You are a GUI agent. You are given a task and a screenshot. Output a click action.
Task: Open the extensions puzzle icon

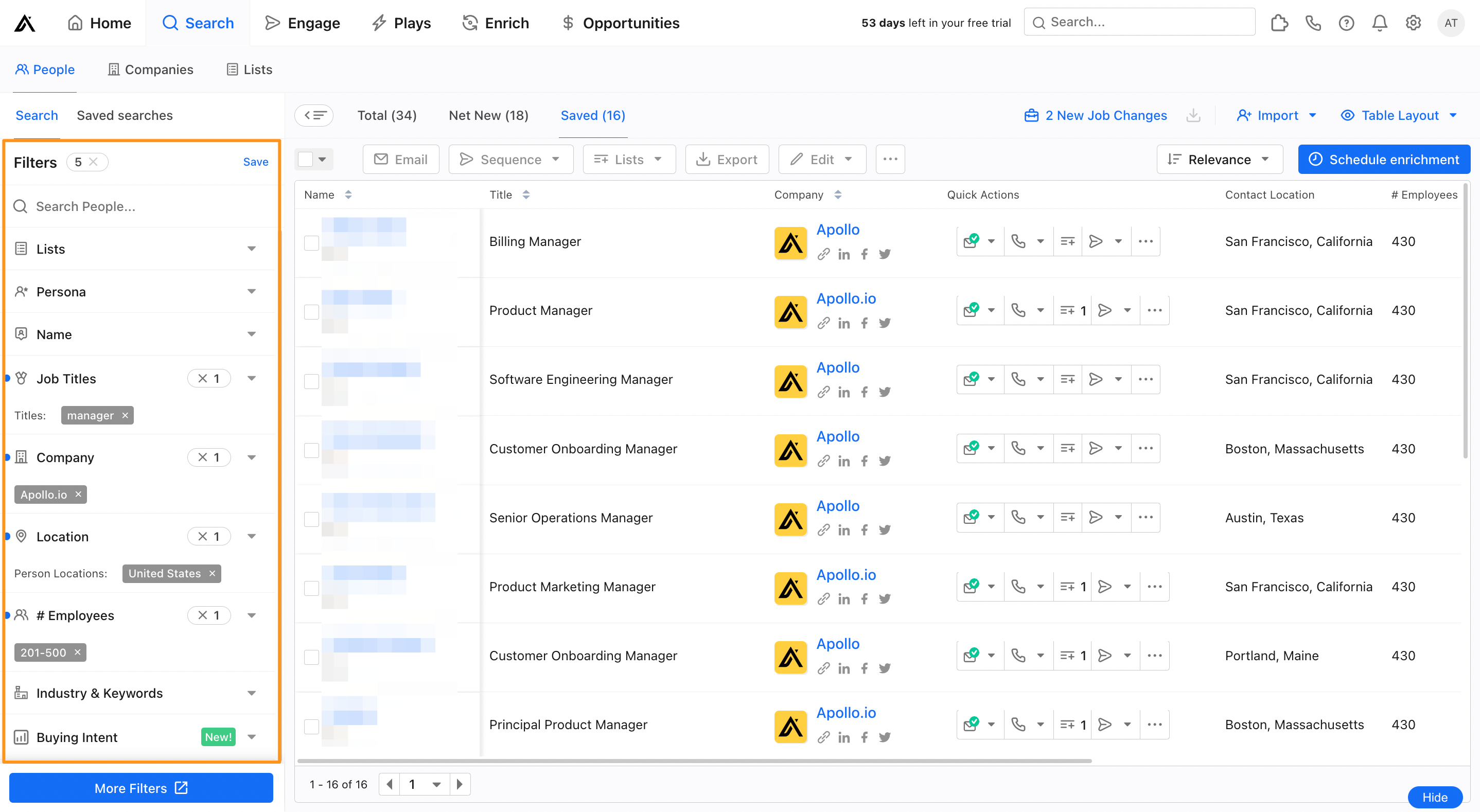click(1279, 23)
